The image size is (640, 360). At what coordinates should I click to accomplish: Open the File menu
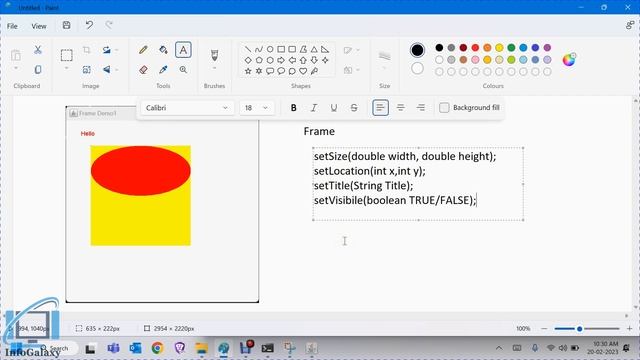pyautogui.click(x=12, y=26)
